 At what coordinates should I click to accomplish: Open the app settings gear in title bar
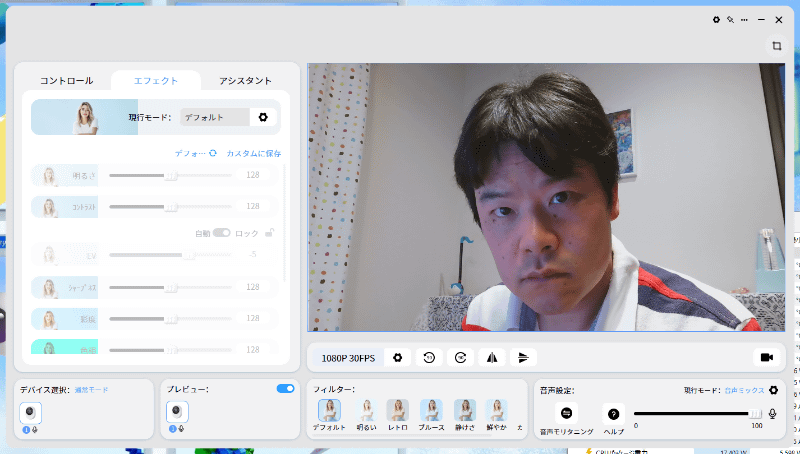tap(716, 19)
